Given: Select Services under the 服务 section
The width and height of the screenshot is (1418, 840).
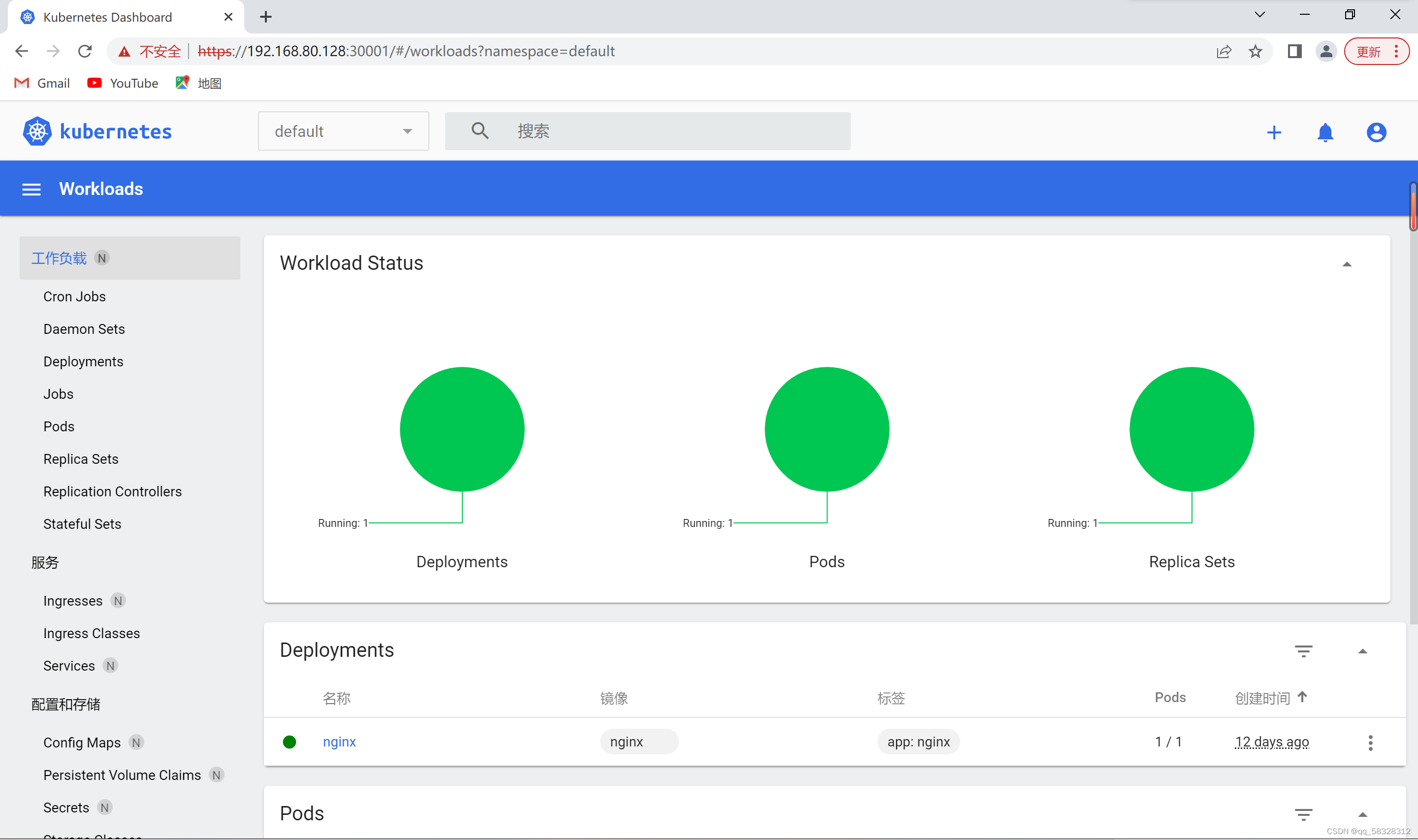Looking at the screenshot, I should point(68,666).
